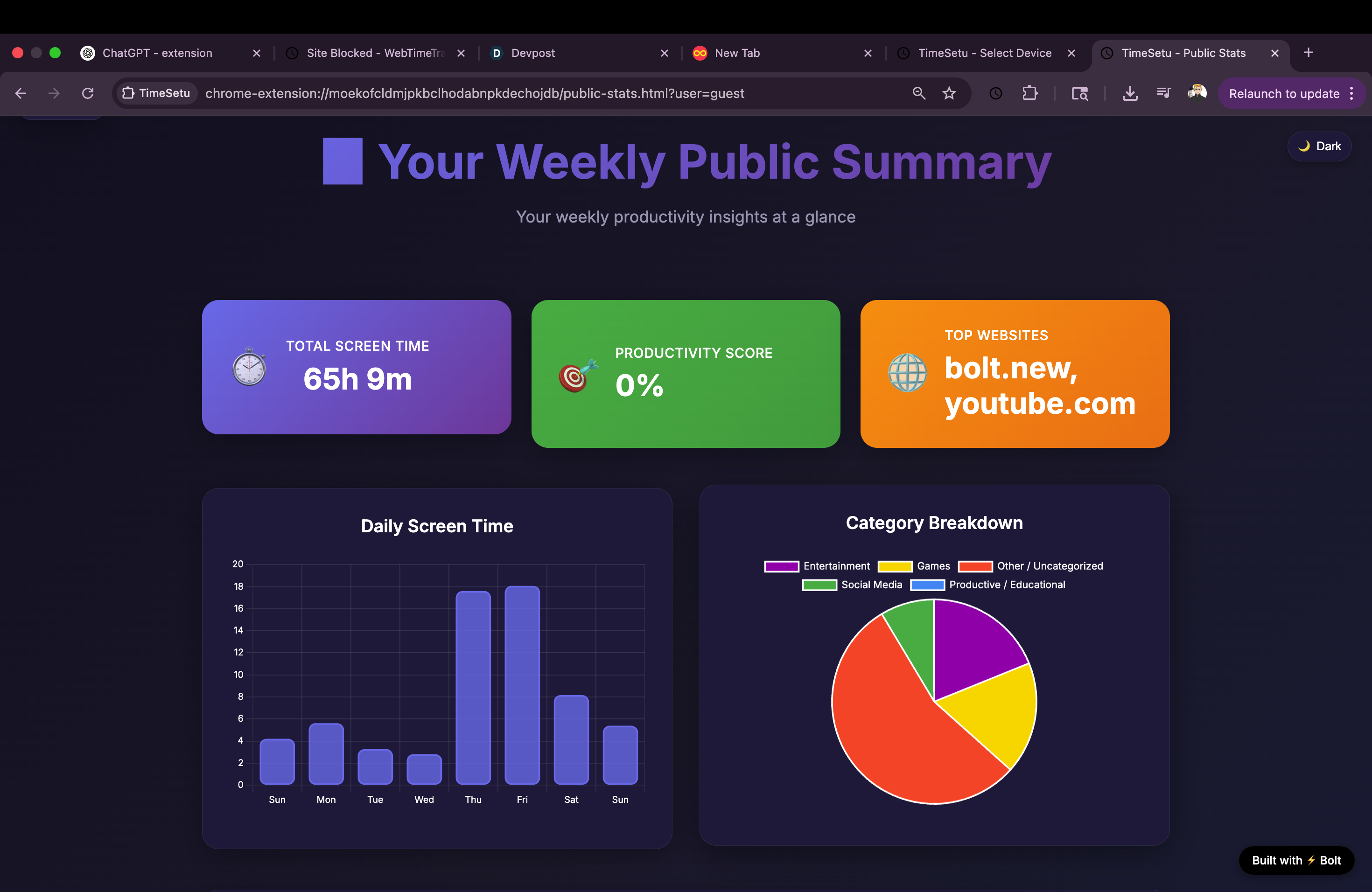Open the downloads icon in toolbar
The height and width of the screenshot is (892, 1372).
1130,93
